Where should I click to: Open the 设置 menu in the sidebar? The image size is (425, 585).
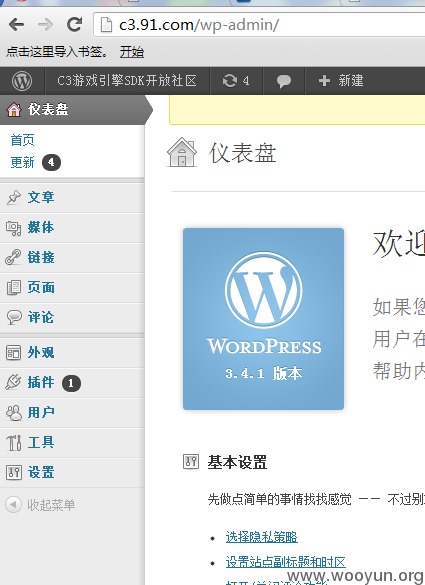(x=72, y=473)
